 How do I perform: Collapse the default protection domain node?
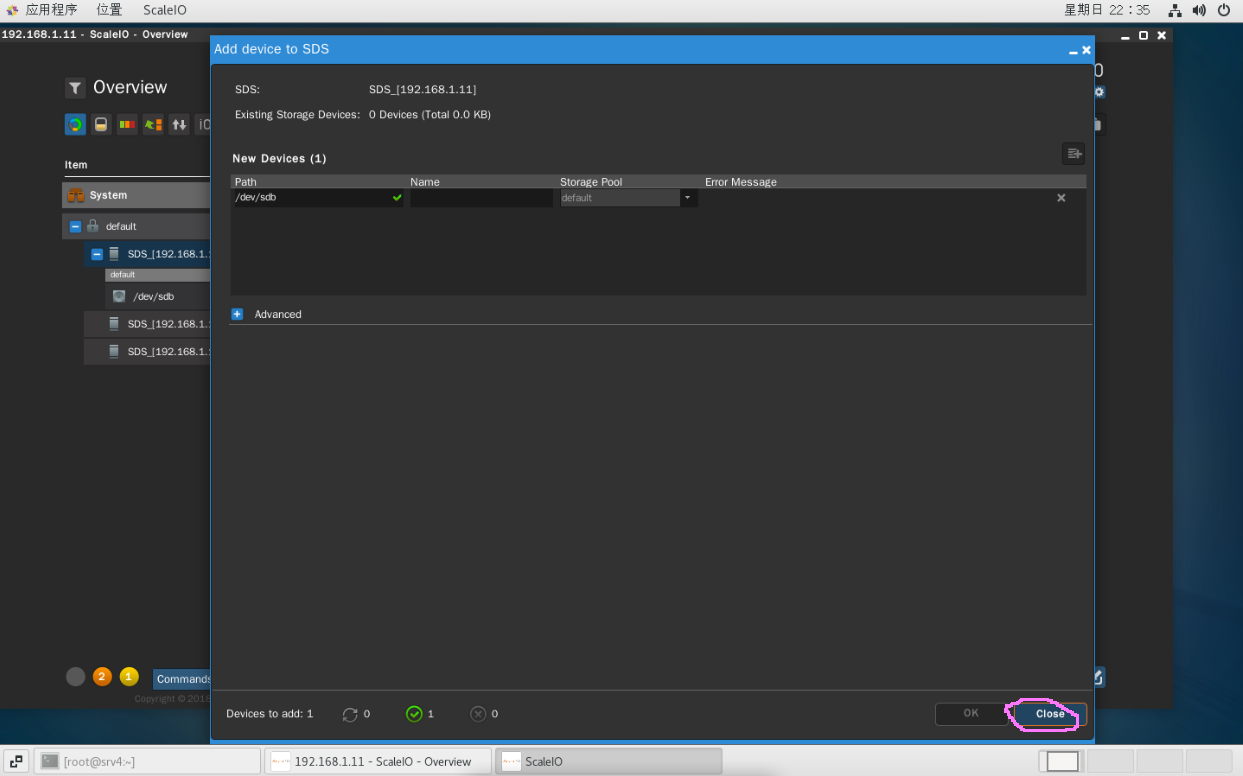coord(75,227)
